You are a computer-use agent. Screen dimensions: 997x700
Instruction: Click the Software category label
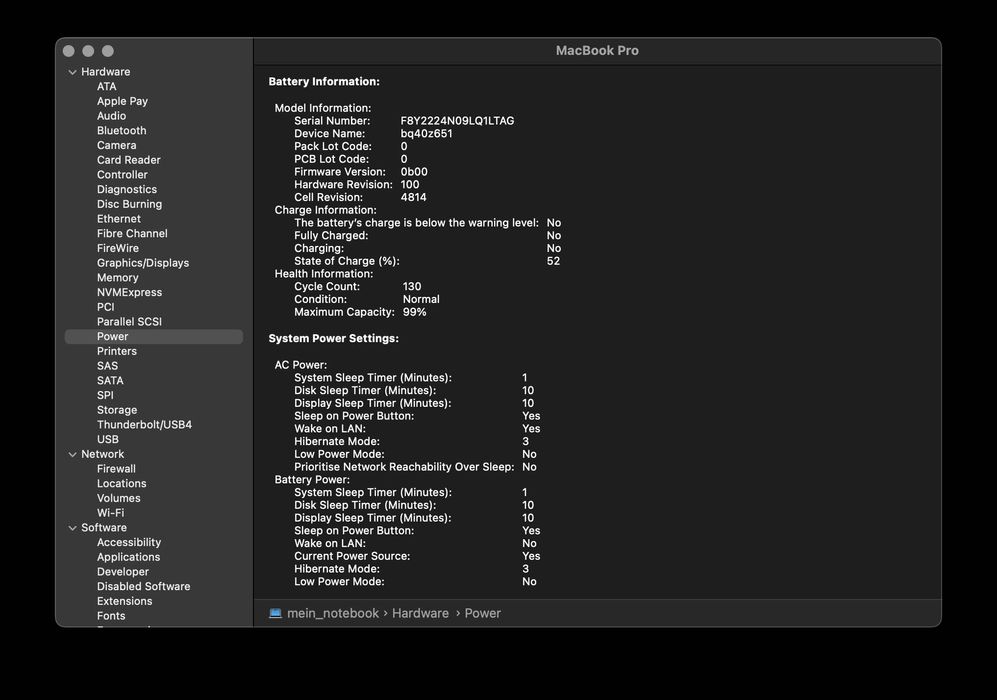[x=104, y=528]
